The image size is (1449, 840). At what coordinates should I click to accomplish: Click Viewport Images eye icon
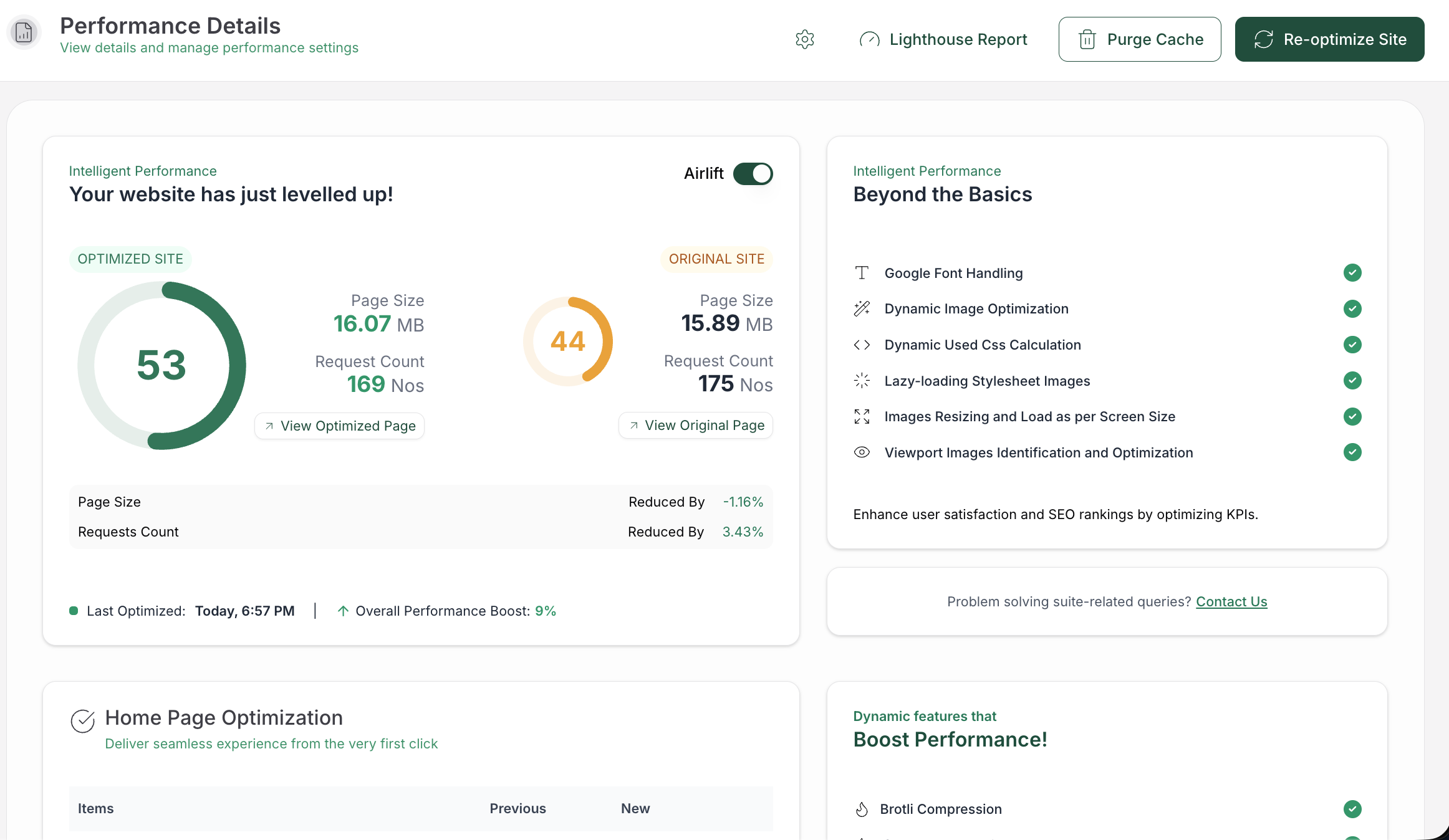click(x=862, y=452)
